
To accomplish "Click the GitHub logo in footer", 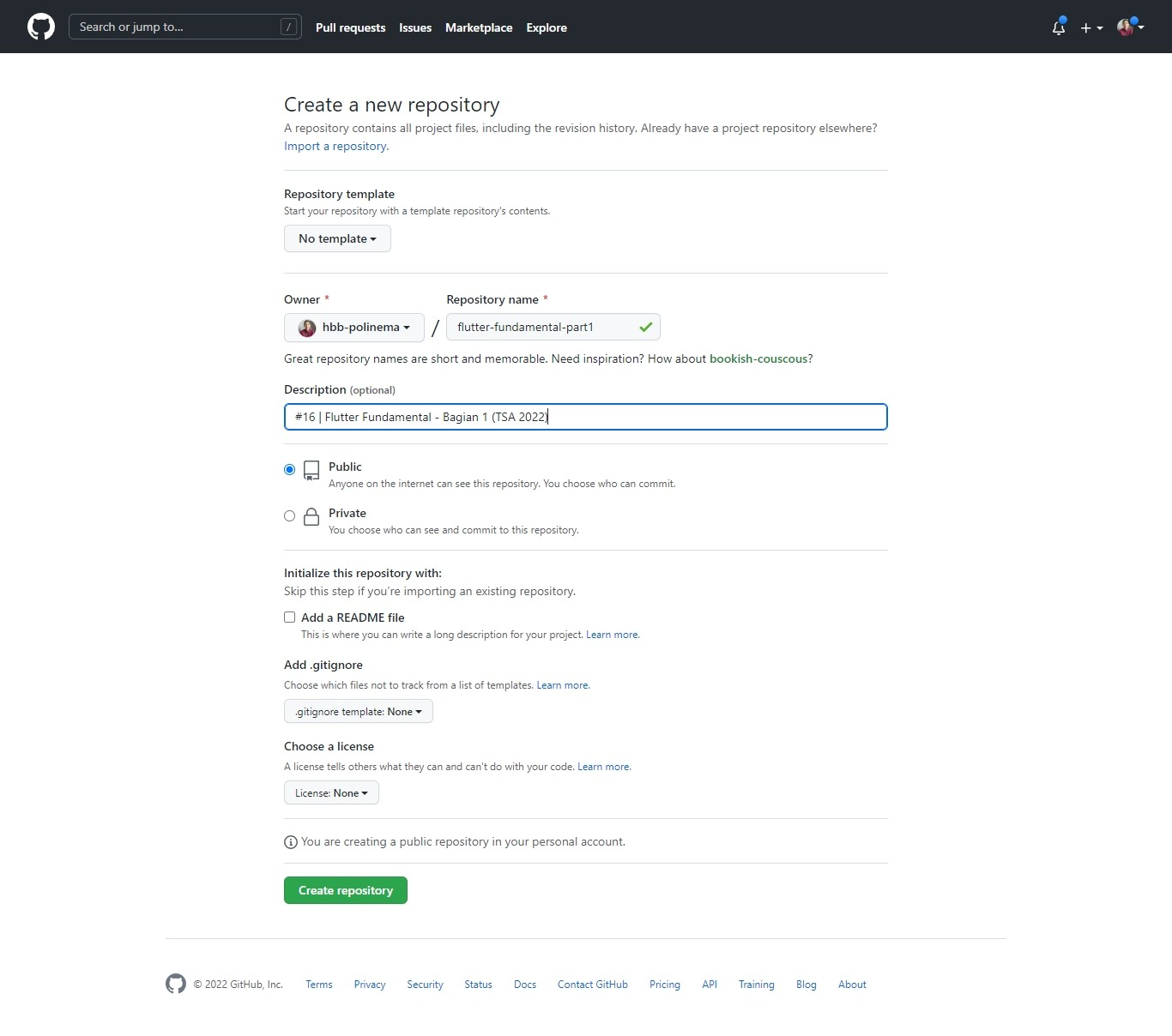I will click(176, 984).
